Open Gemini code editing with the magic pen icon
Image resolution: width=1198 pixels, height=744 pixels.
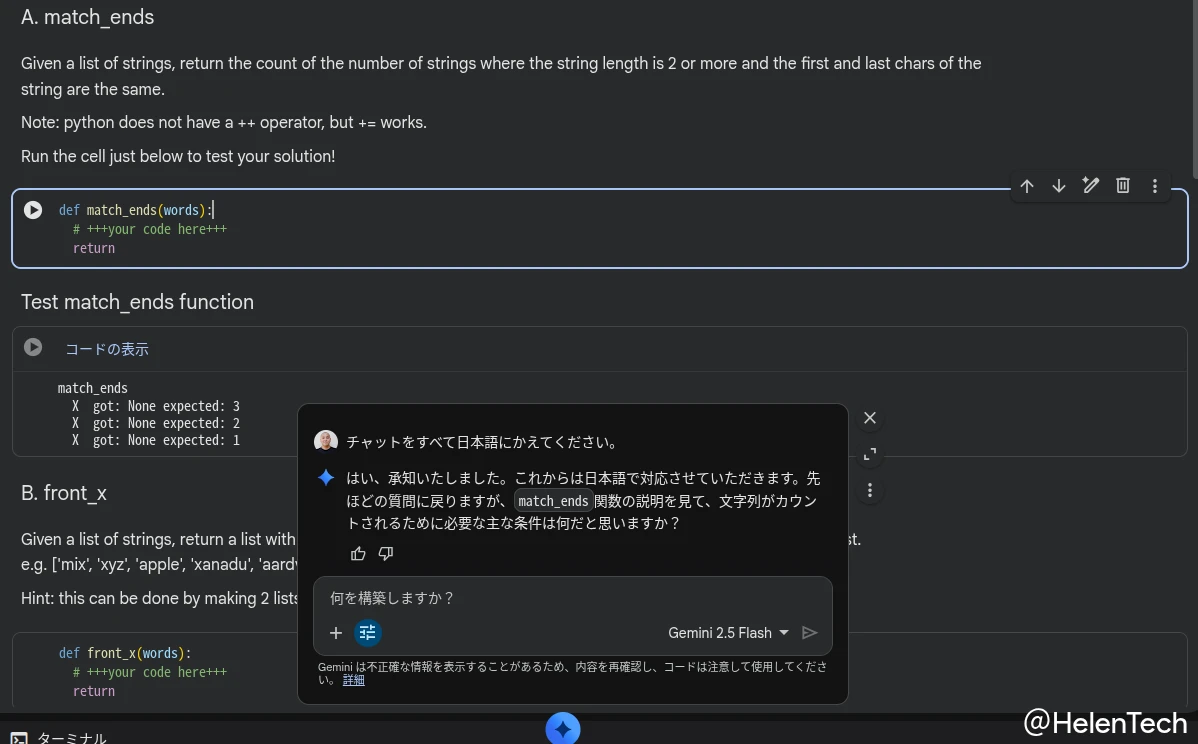tap(1091, 185)
